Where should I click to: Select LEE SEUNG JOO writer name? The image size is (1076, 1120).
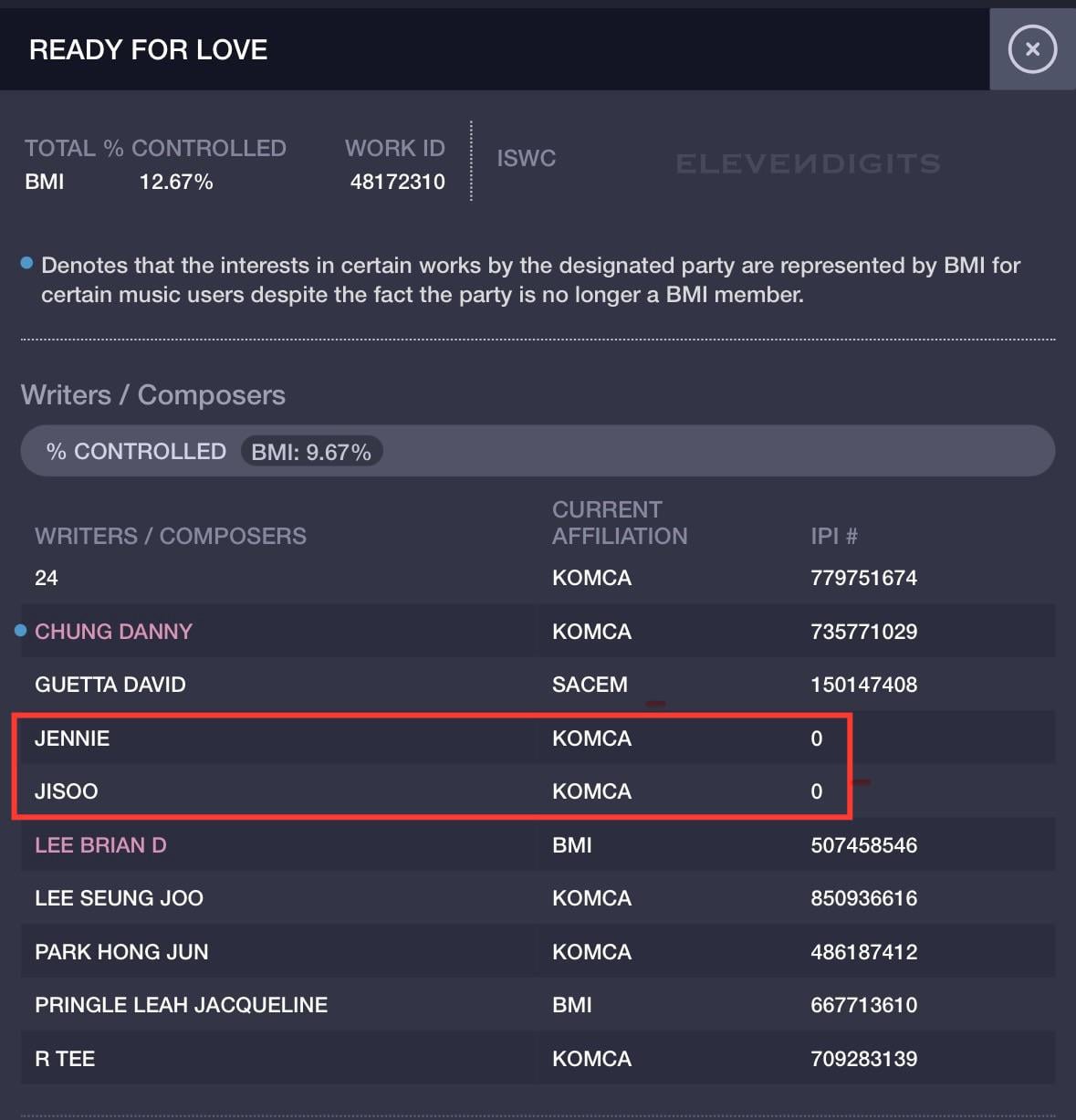coord(119,898)
